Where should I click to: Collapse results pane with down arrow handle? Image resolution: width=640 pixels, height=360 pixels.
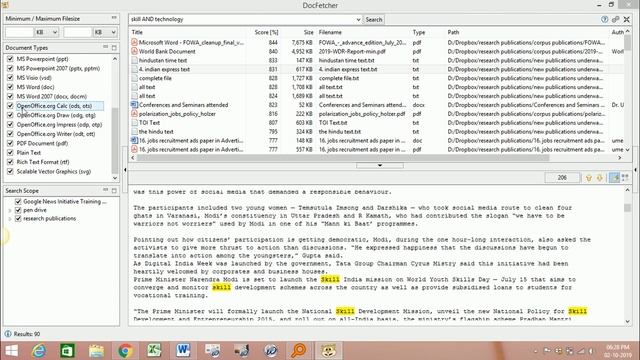[x=380, y=165]
